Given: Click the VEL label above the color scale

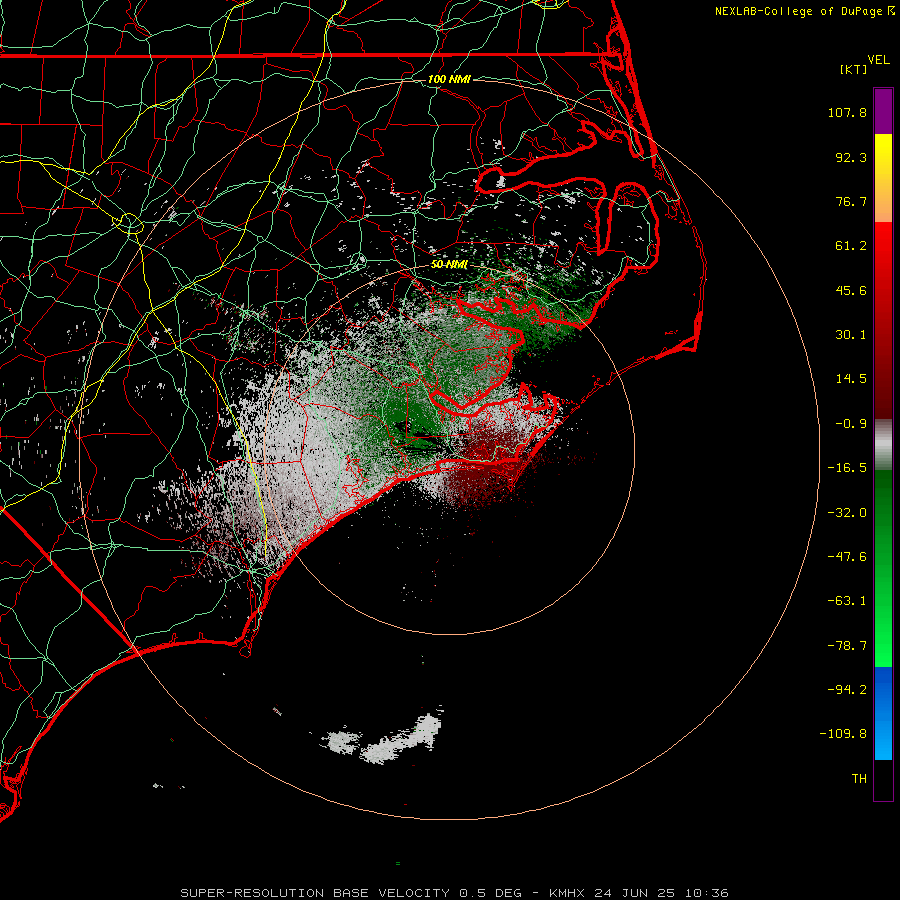Looking at the screenshot, I should tap(878, 60).
